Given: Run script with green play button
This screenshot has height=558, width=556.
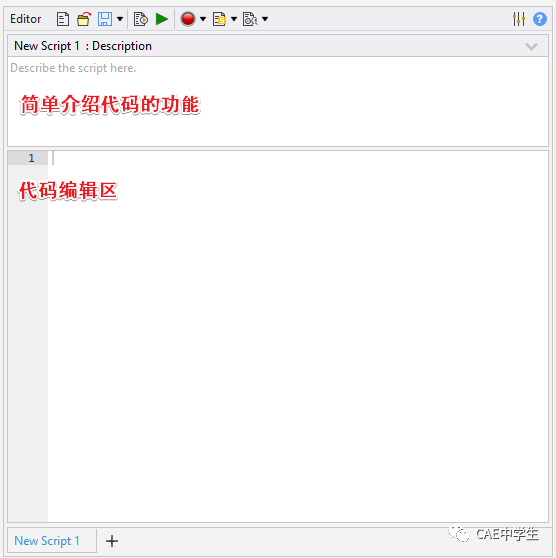Looking at the screenshot, I should tap(162, 19).
